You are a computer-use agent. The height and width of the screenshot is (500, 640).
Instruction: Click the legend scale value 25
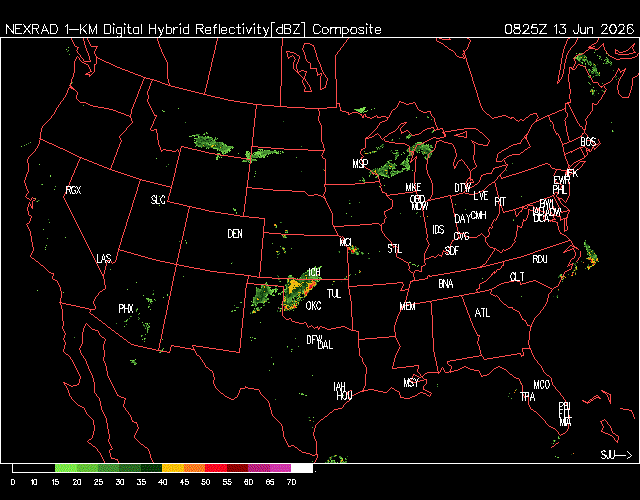(98, 482)
